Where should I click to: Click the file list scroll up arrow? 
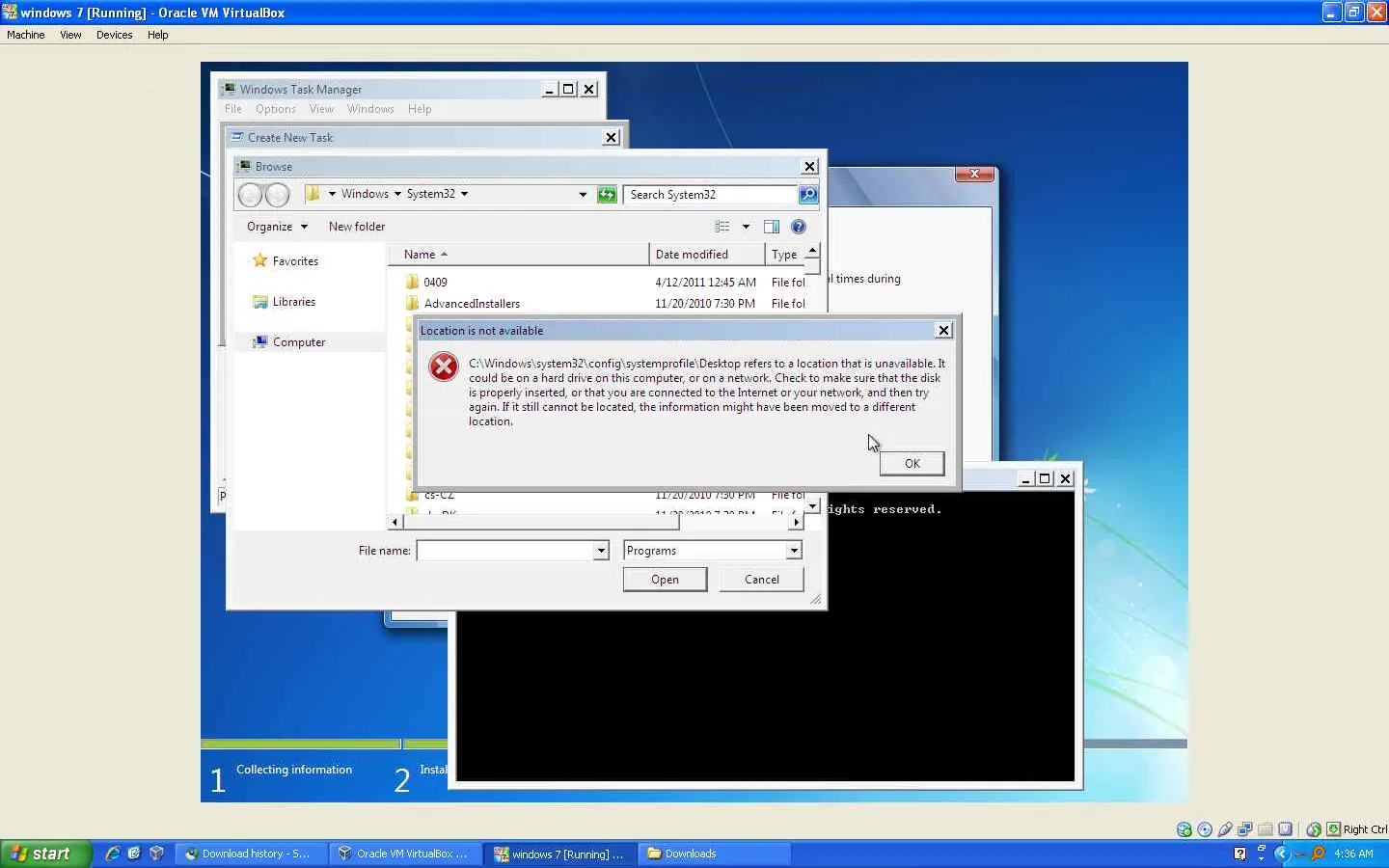pos(812,250)
